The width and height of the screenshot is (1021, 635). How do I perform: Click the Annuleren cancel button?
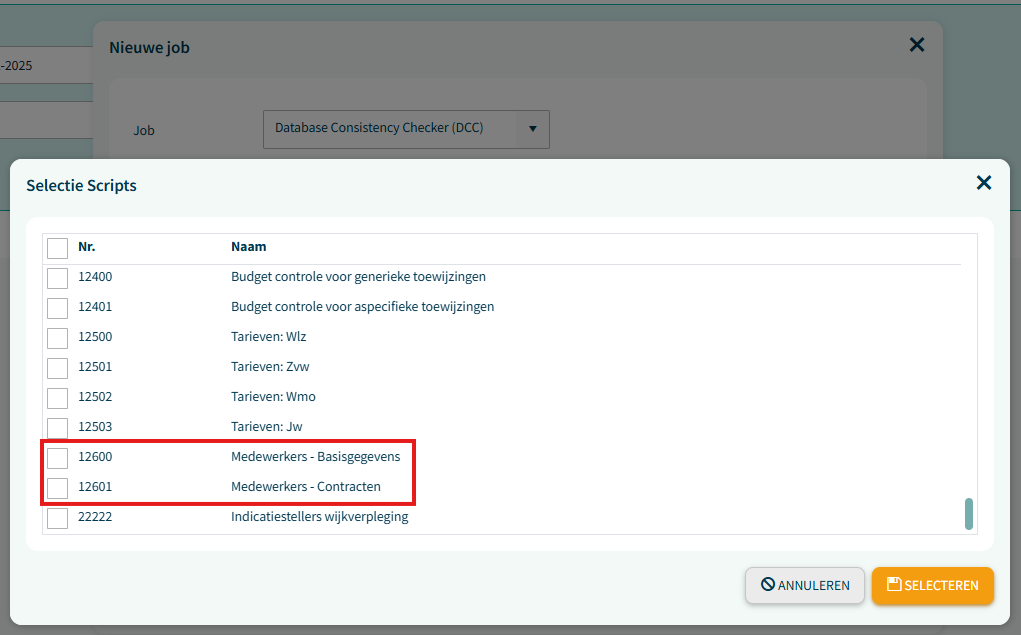coord(804,585)
